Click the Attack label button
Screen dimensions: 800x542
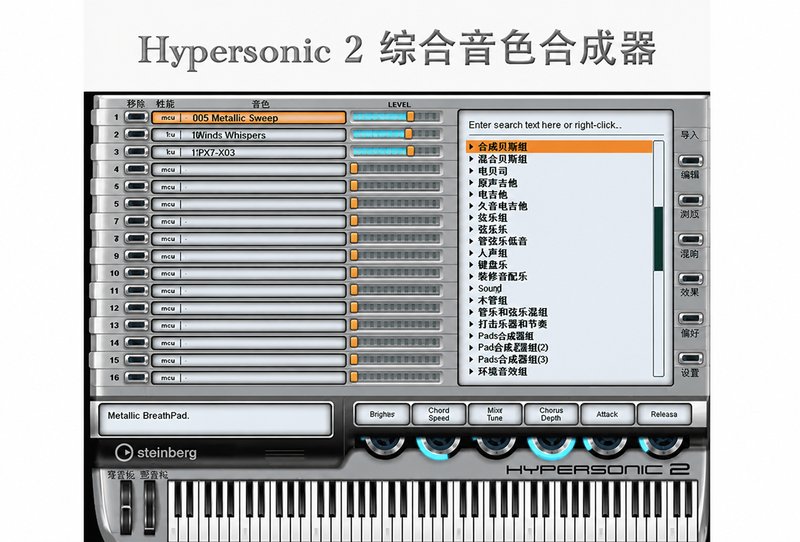(607, 414)
